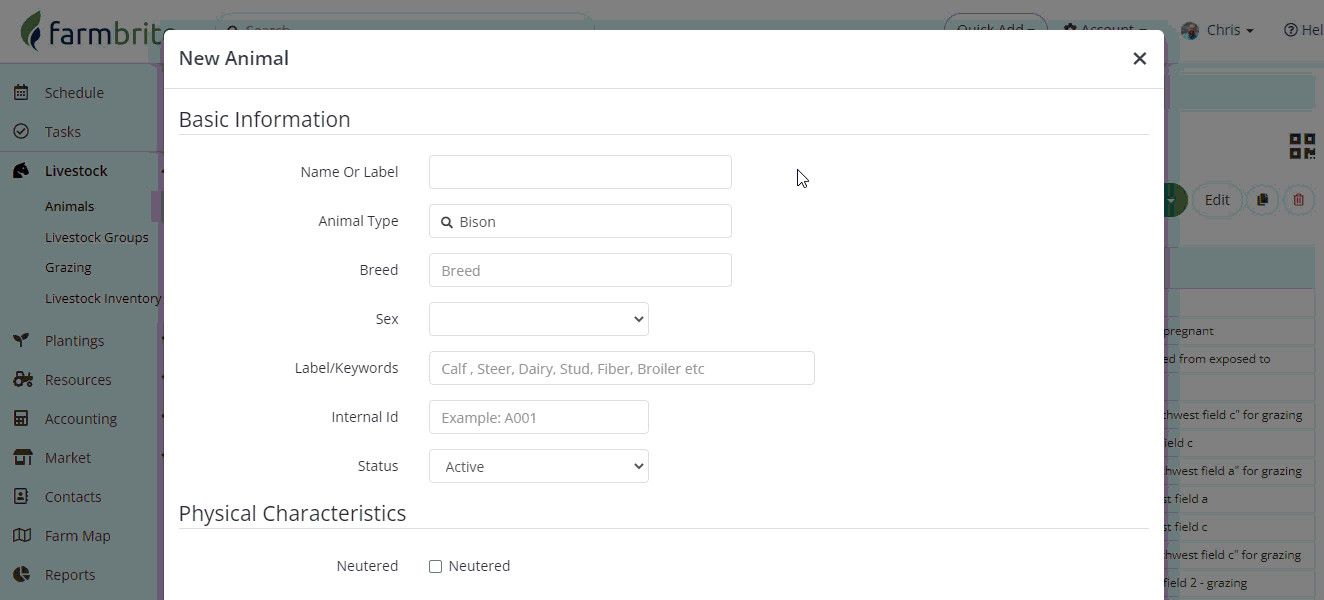The height and width of the screenshot is (600, 1324).
Task: Click the Schedule calendar icon in sidebar
Action: 21,92
